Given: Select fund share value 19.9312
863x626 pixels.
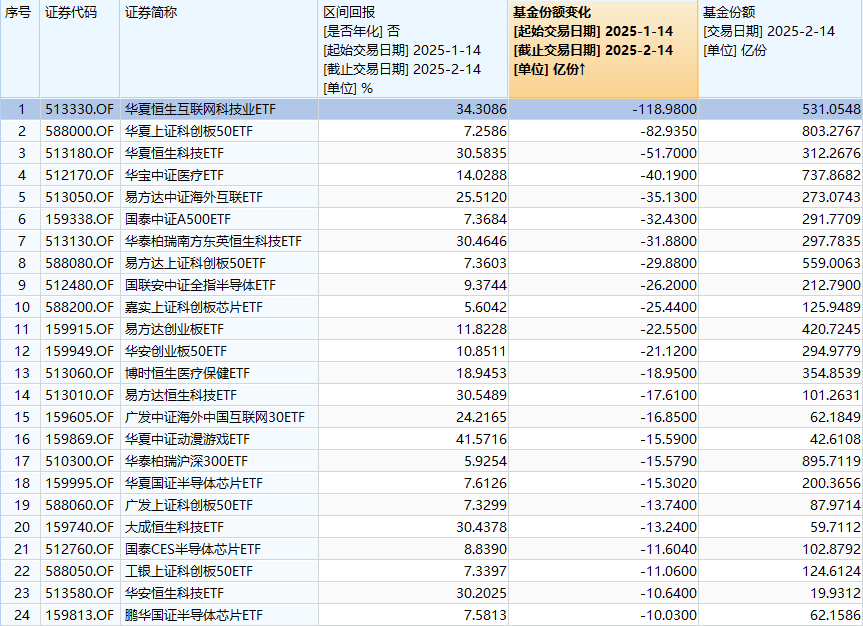Looking at the screenshot, I should [780, 594].
